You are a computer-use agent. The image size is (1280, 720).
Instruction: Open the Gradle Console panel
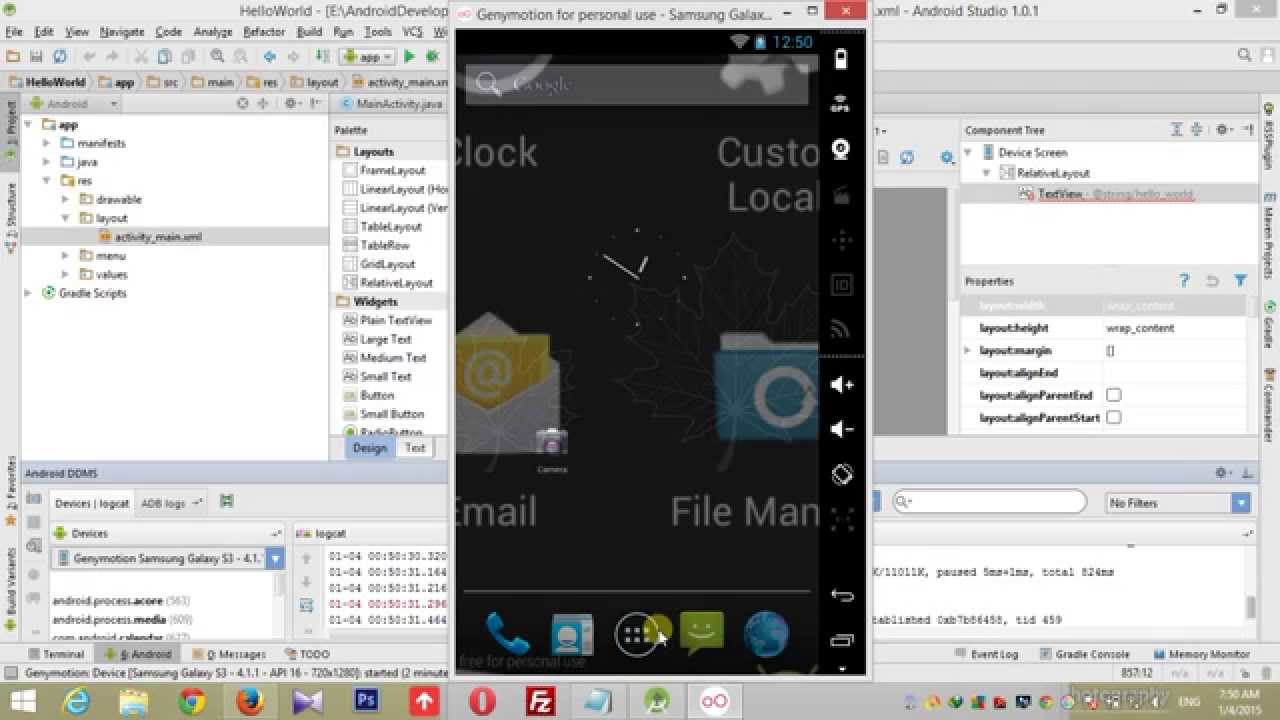pos(1084,654)
